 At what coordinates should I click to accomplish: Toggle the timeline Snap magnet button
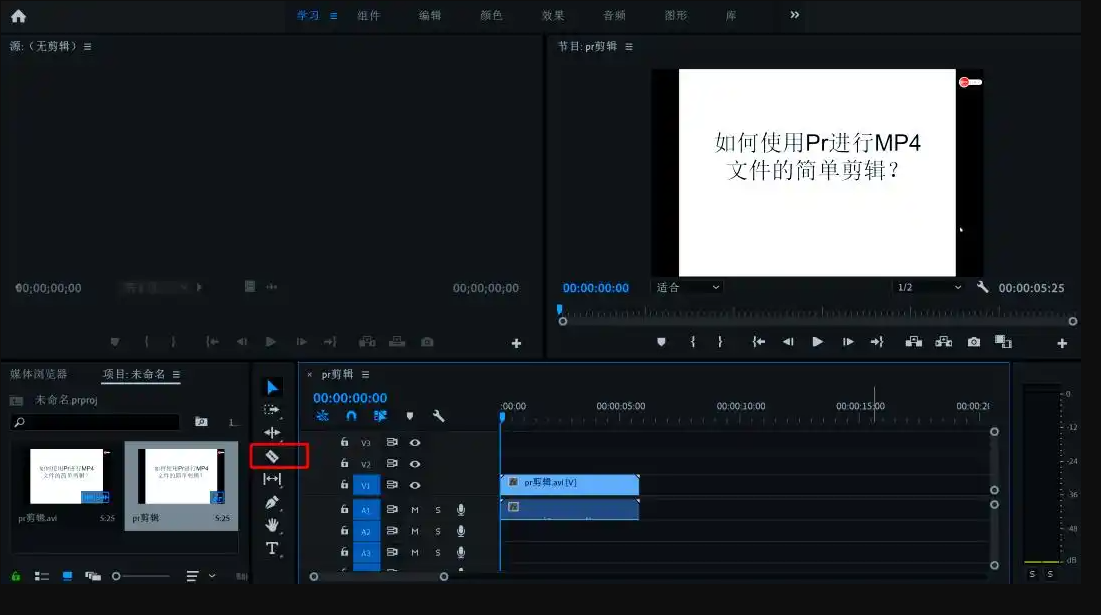351,416
